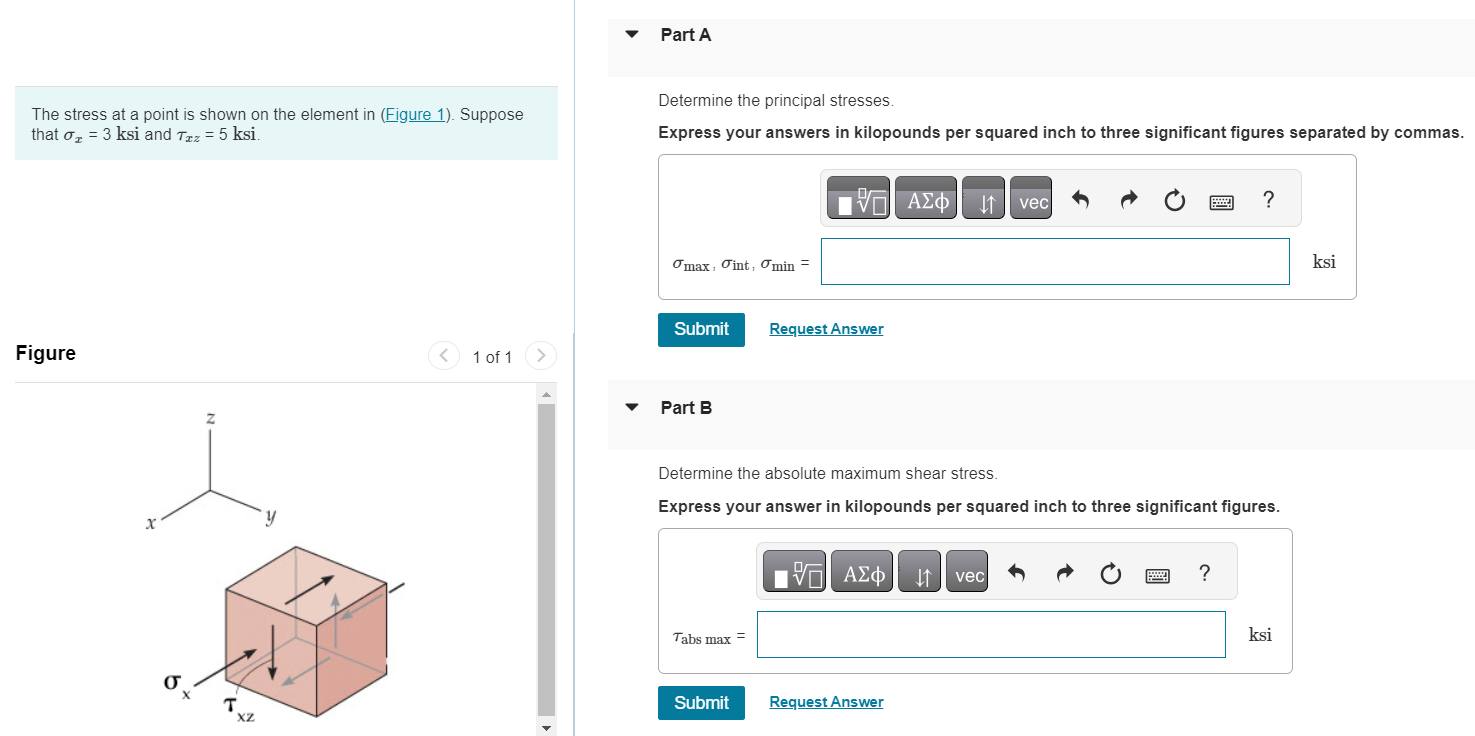The height and width of the screenshot is (736, 1475).
Task: Click the figure panel scrollbar down arrow
Action: [x=545, y=726]
